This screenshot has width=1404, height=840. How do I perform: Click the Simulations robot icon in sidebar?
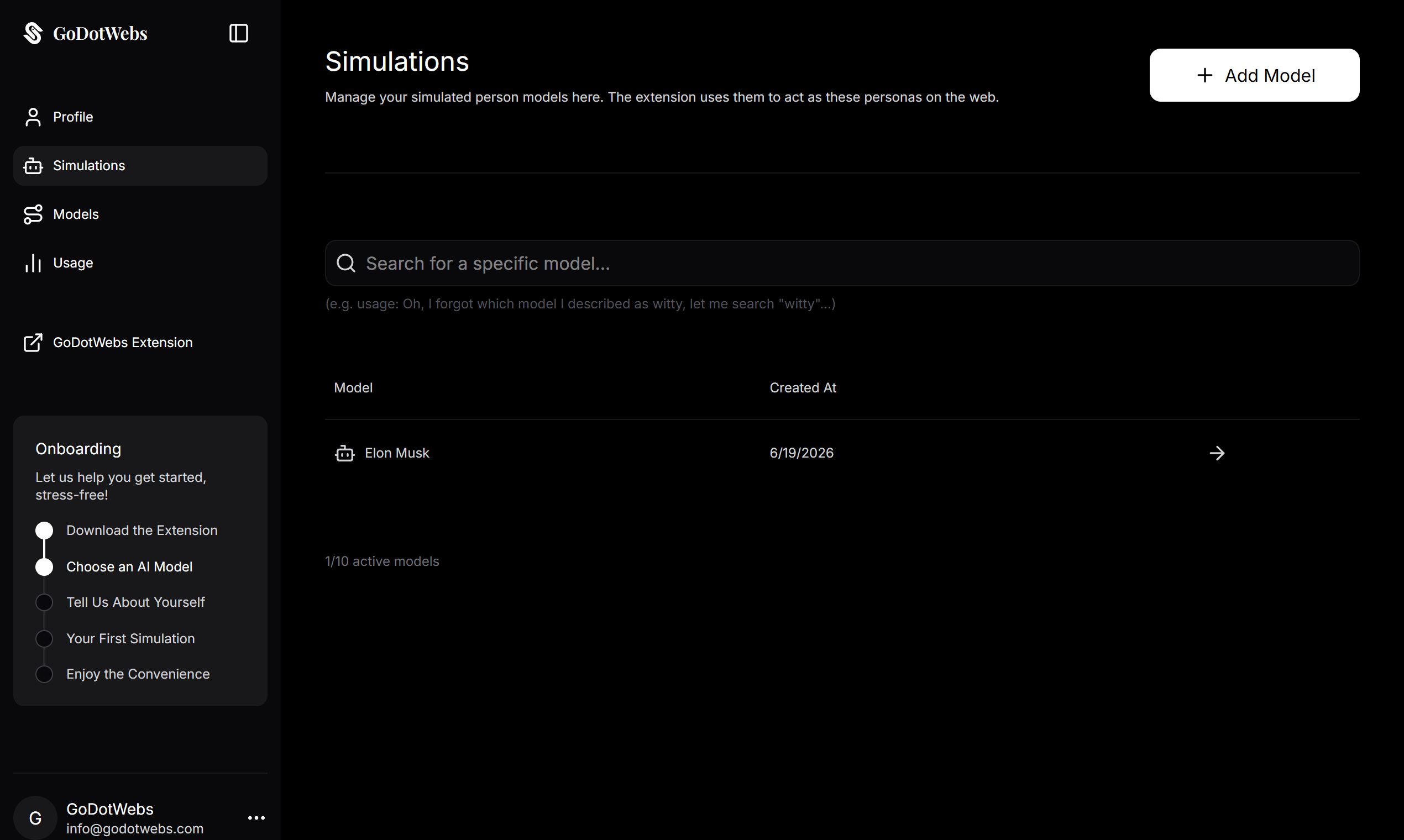click(33, 166)
